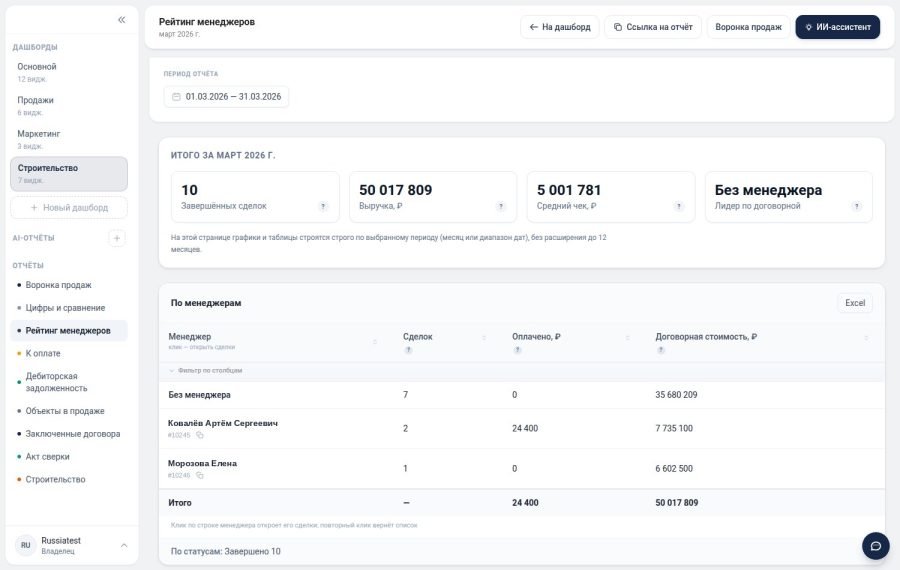The height and width of the screenshot is (570, 900).
Task: Click the Без менеджера leader card
Action: [789, 197]
